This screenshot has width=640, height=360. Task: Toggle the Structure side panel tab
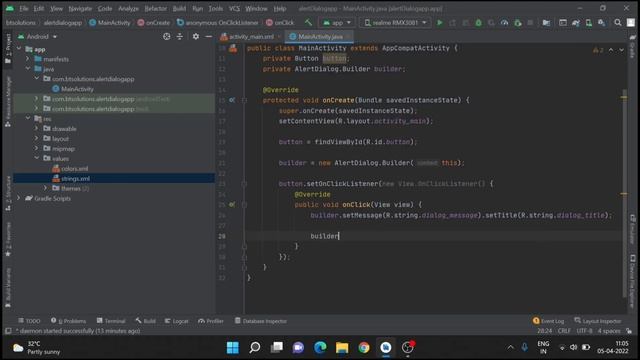coord(8,193)
